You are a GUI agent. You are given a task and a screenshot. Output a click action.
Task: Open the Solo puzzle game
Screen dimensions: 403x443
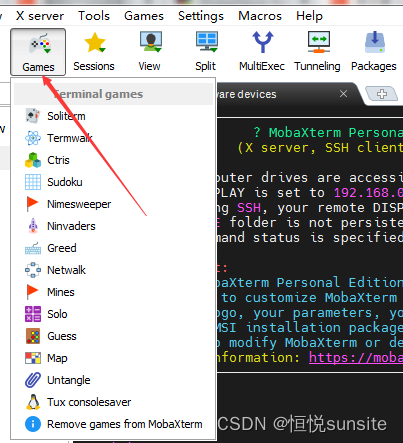(113, 314)
